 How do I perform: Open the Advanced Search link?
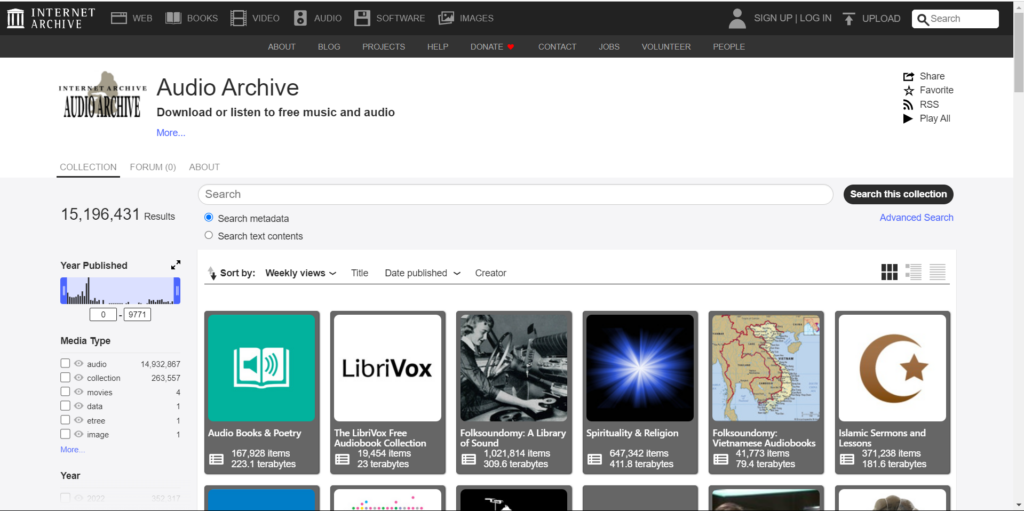(x=916, y=217)
